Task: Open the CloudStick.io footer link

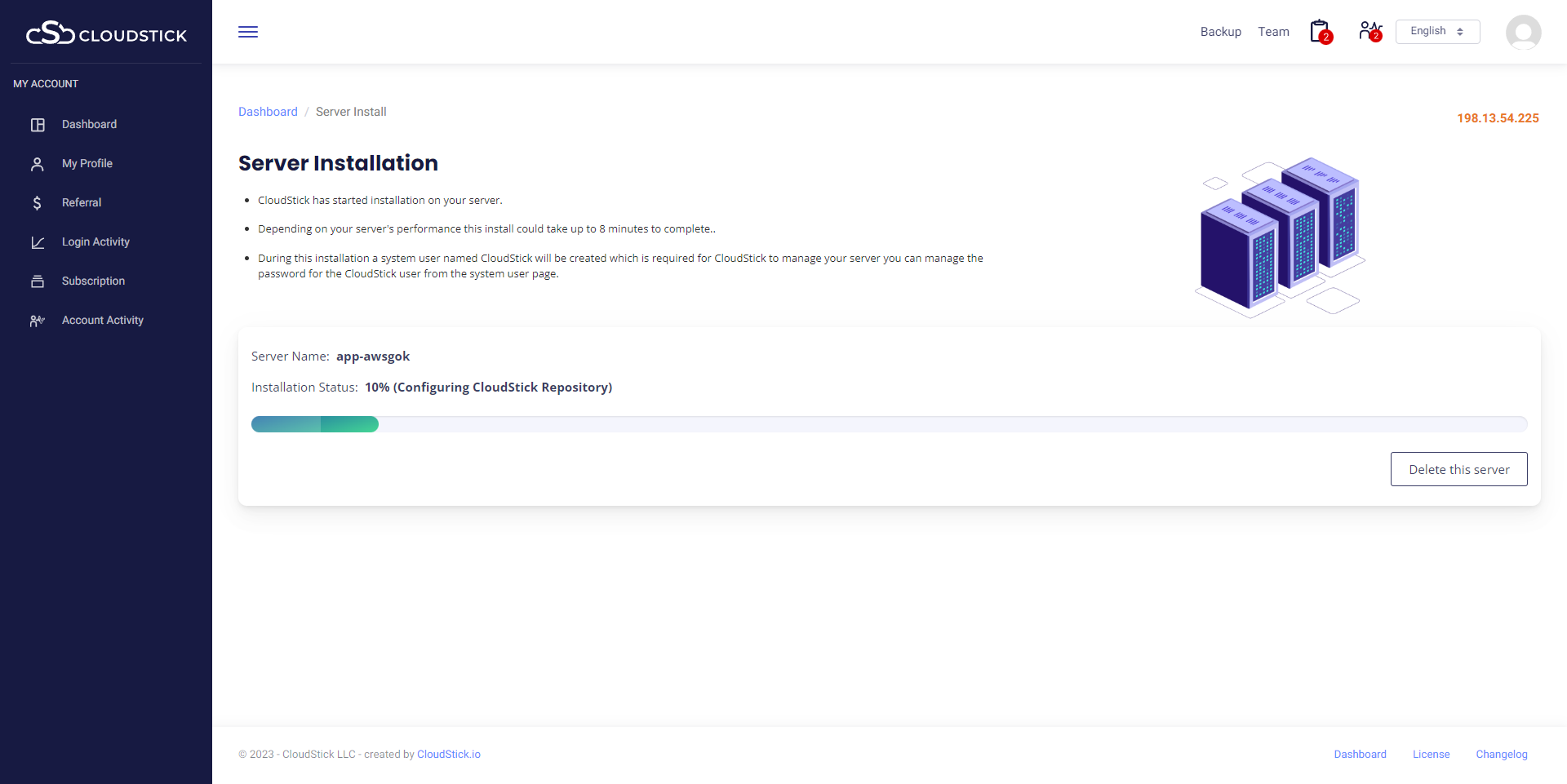Action: [x=449, y=755]
